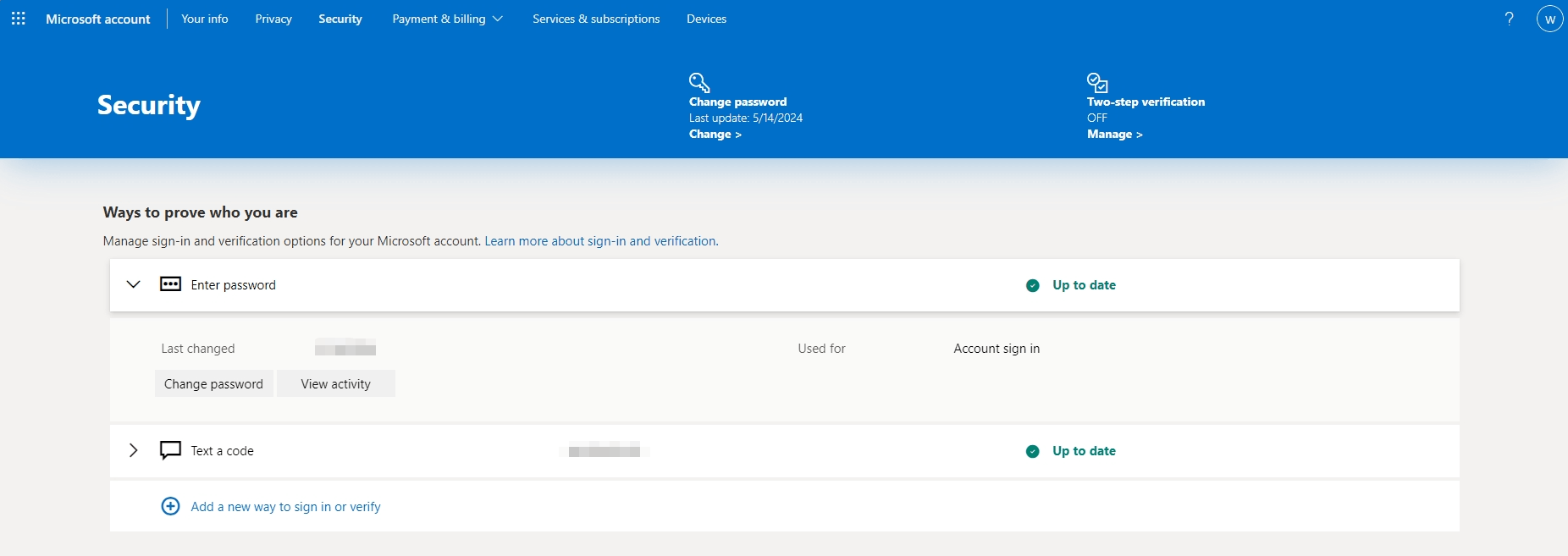Expand the Text a code section
Screen dimensions: 1568x556
[133, 450]
